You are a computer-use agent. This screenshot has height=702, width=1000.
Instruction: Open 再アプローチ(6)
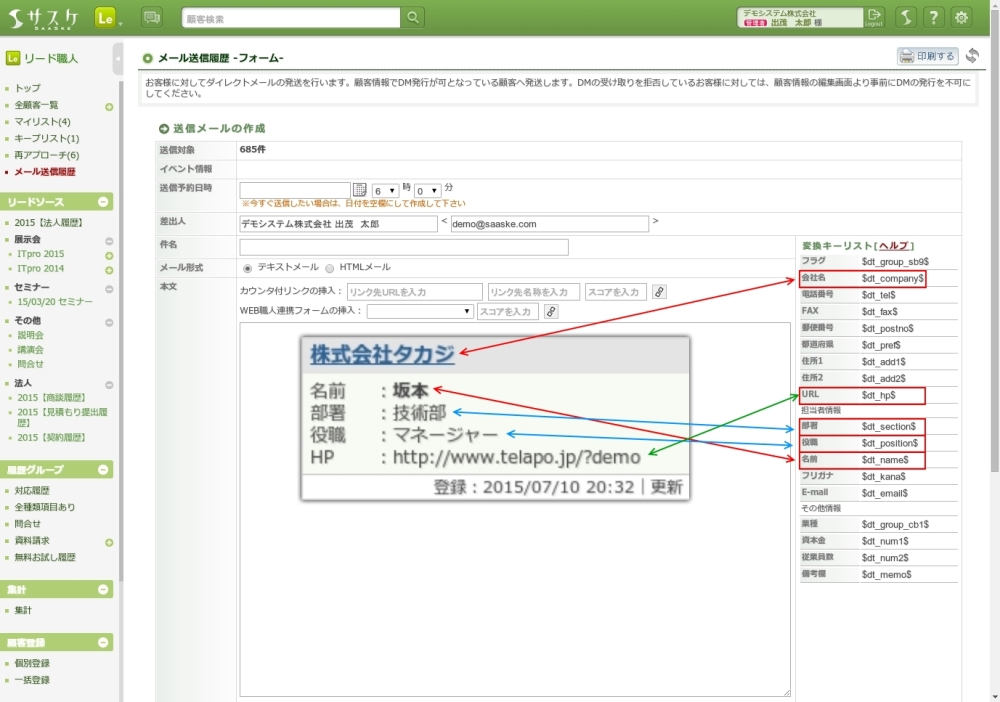(x=47, y=155)
